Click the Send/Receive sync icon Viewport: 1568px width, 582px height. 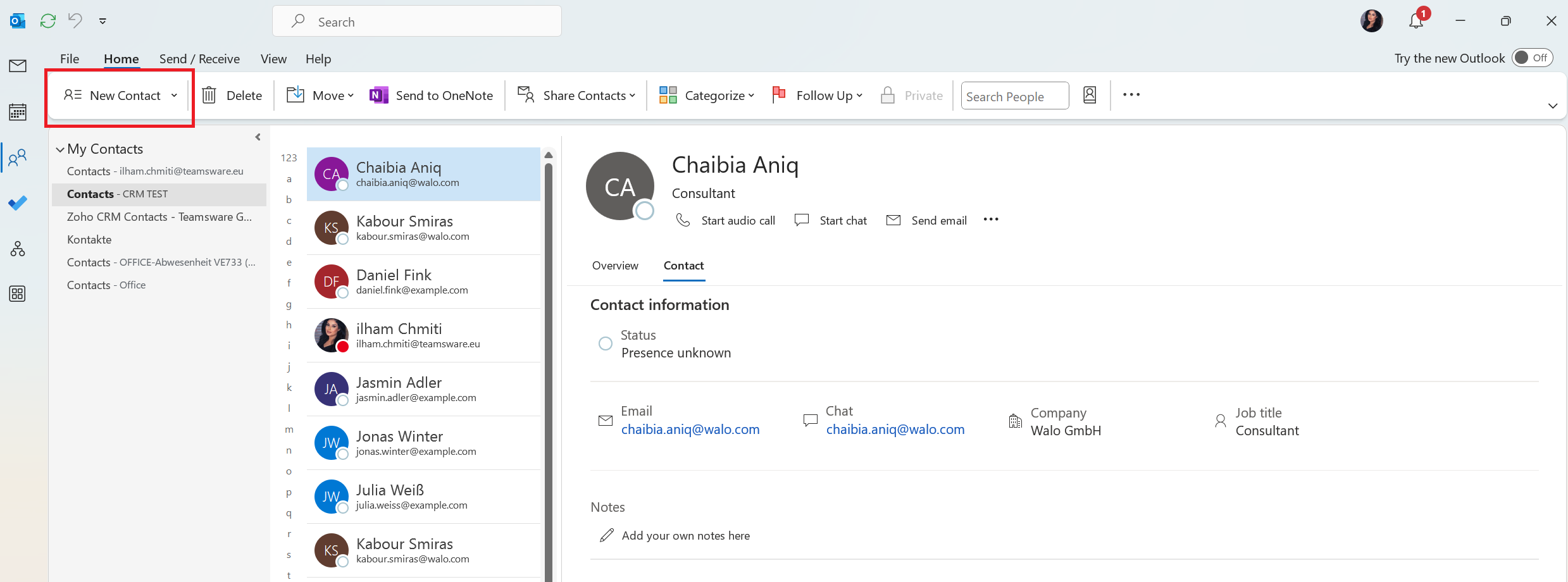48,21
